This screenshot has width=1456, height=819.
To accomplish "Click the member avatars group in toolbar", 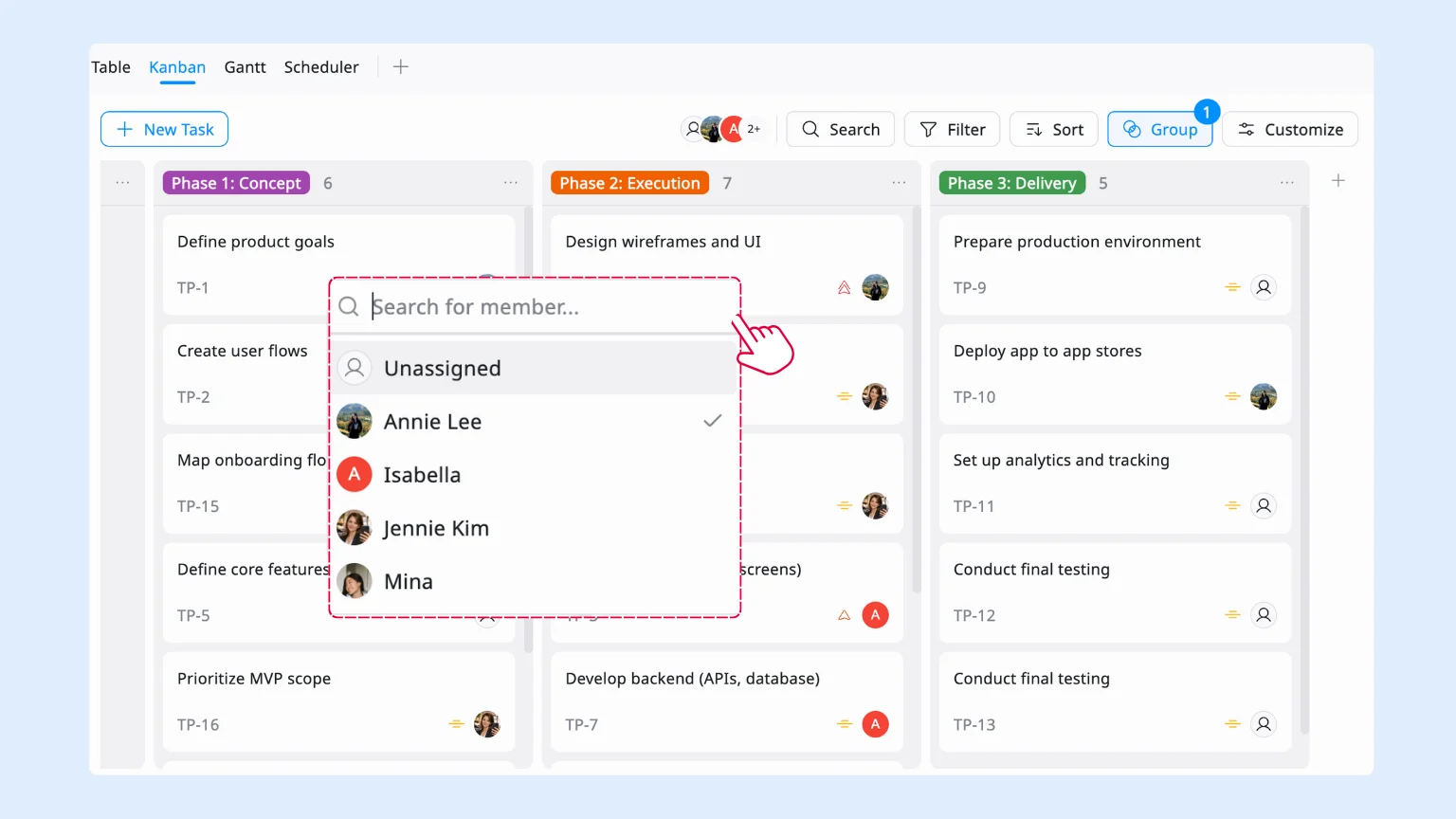I will coord(722,129).
